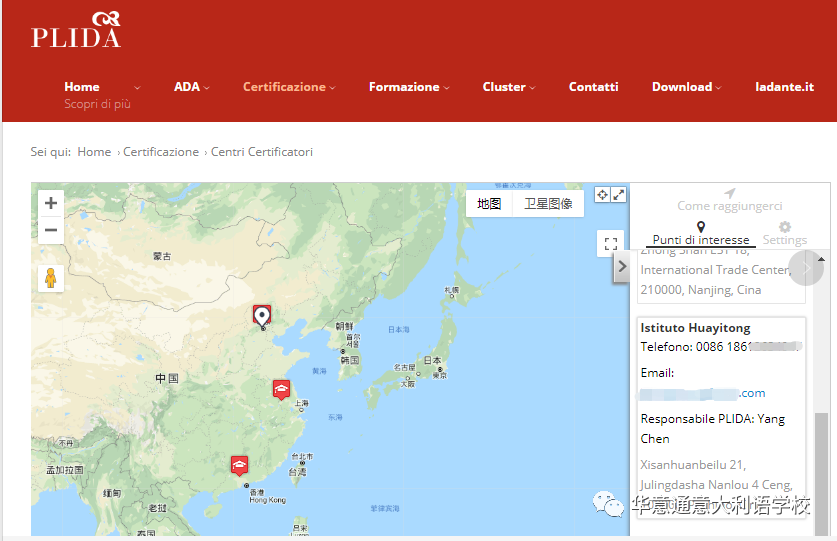Screen dimensions: 837x541
Task: Click the red marker near Shanghai
Action: (x=281, y=389)
